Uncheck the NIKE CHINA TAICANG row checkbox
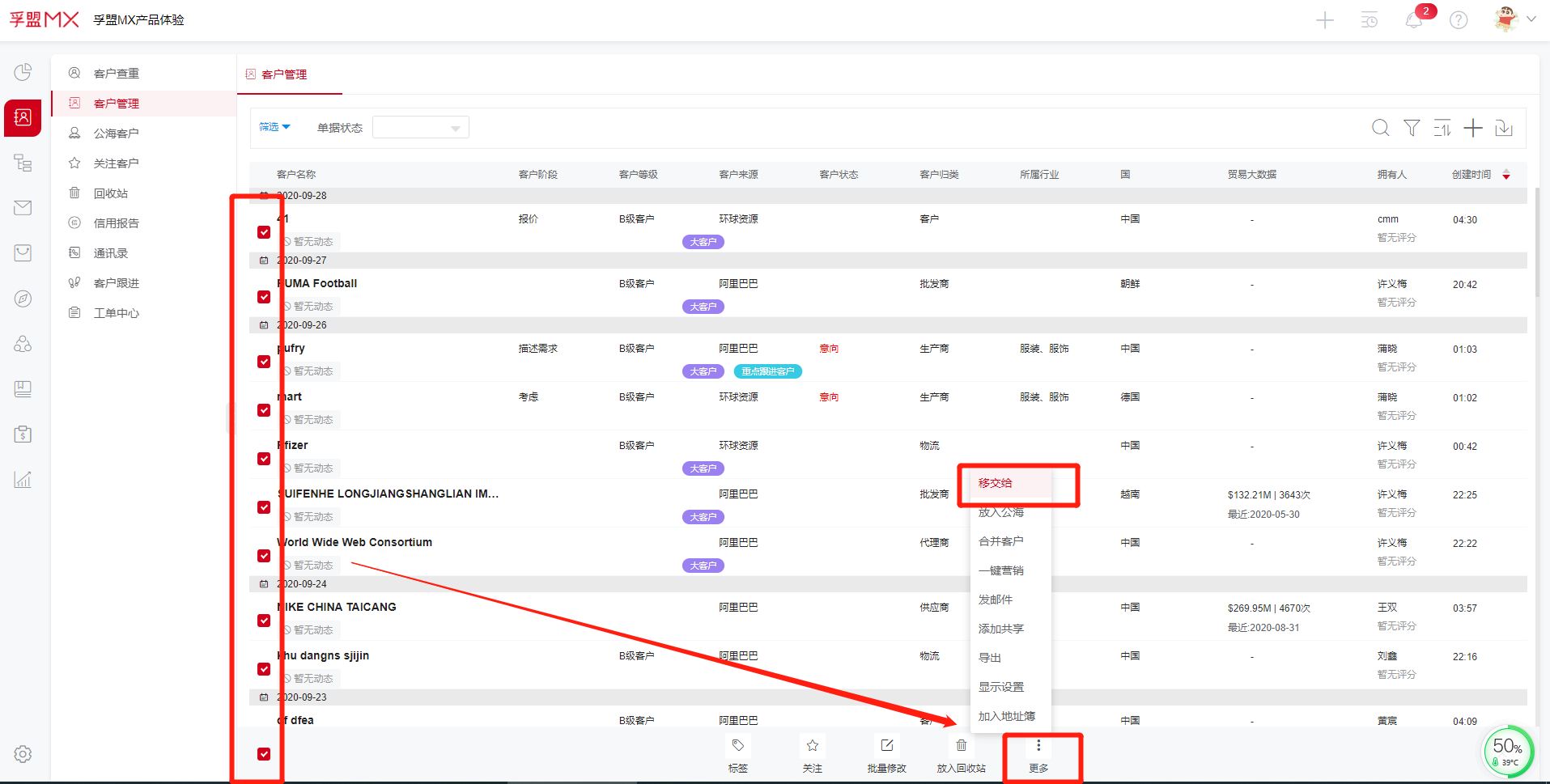Image resolution: width=1550 pixels, height=784 pixels. [x=264, y=621]
